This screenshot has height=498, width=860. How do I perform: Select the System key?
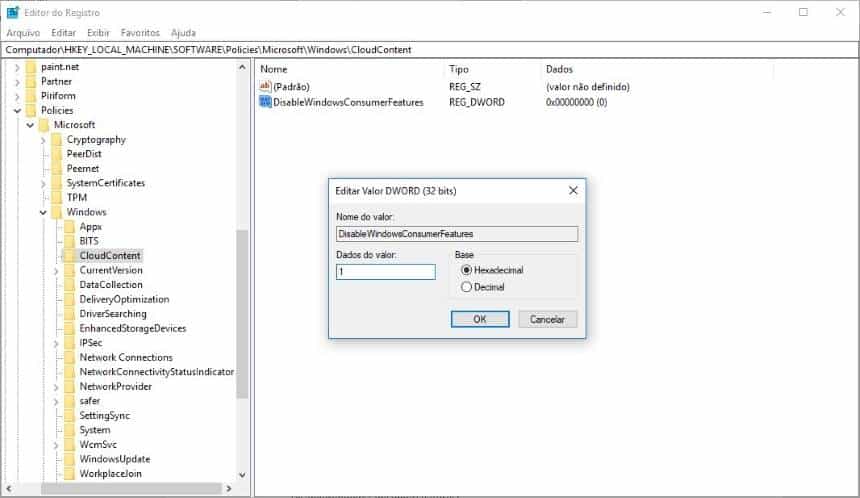(95, 430)
